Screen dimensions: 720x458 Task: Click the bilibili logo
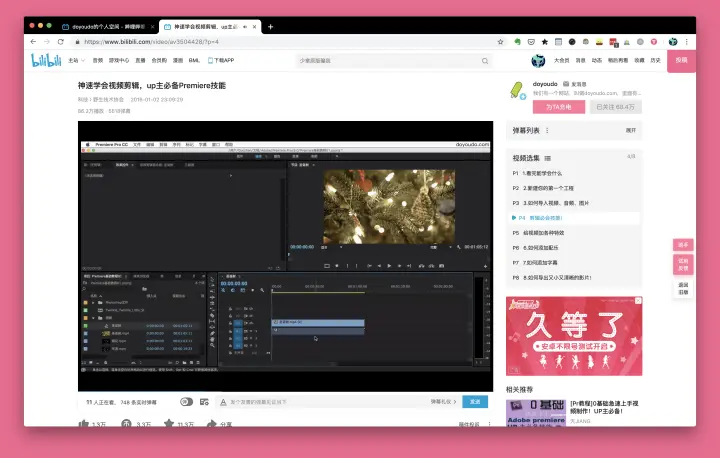click(46, 60)
